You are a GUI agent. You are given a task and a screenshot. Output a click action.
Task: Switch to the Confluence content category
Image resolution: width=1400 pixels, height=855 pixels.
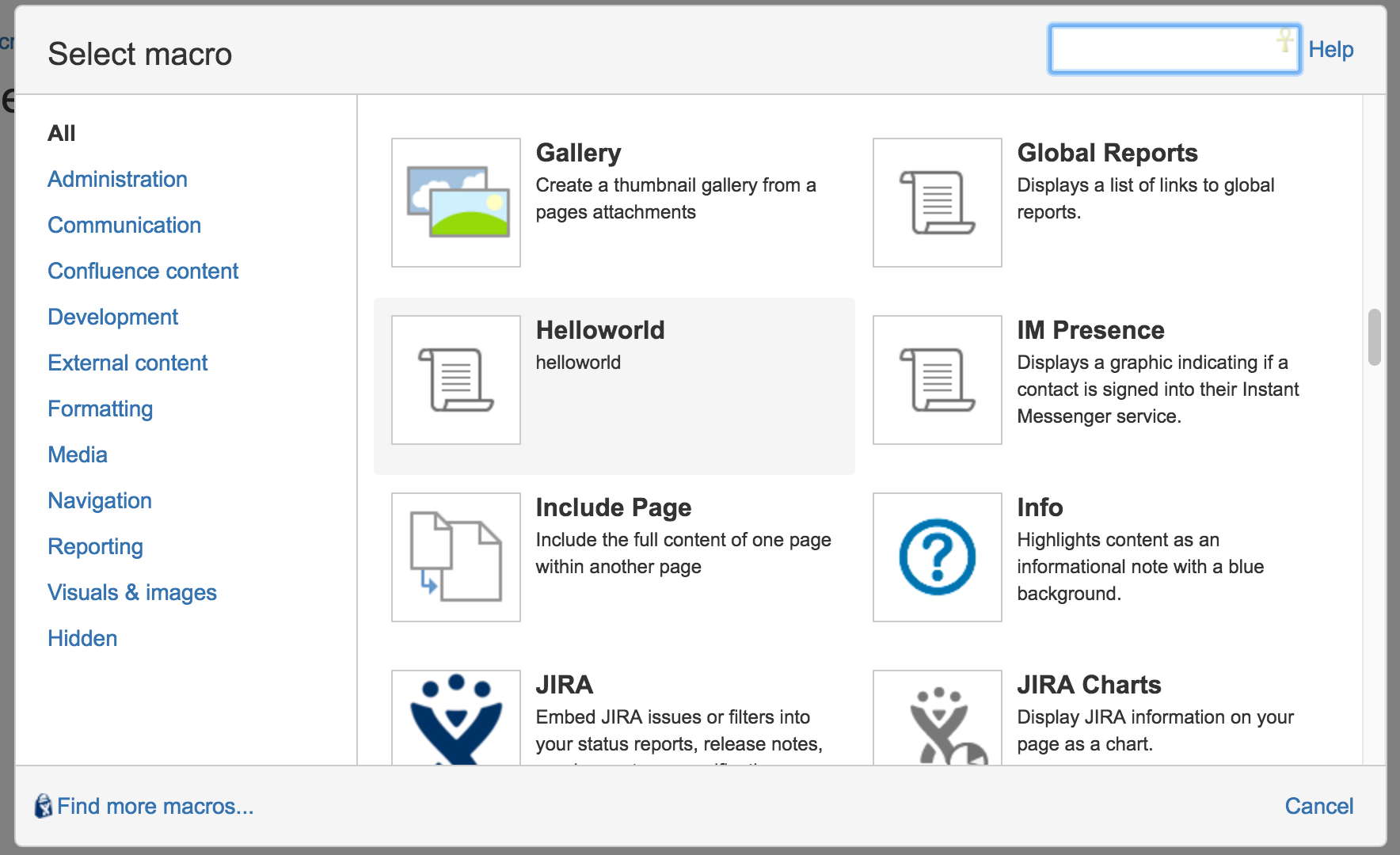tap(143, 271)
